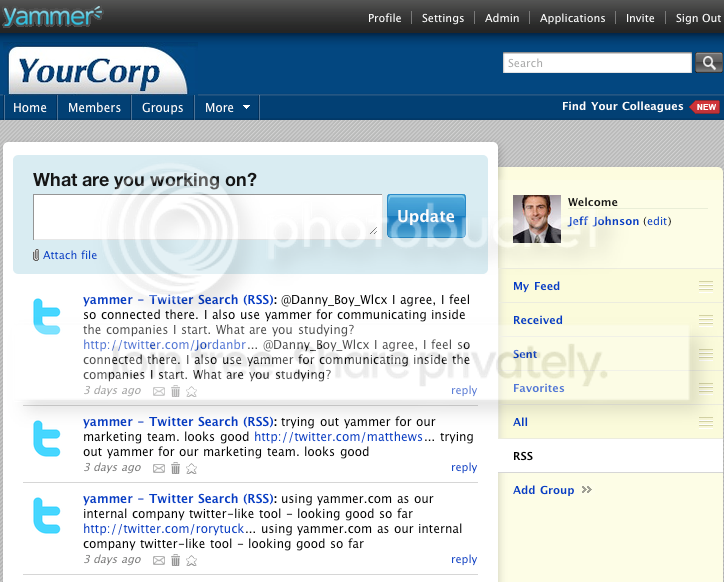Select All in sidebar
This screenshot has height=582, width=724.
[520, 422]
